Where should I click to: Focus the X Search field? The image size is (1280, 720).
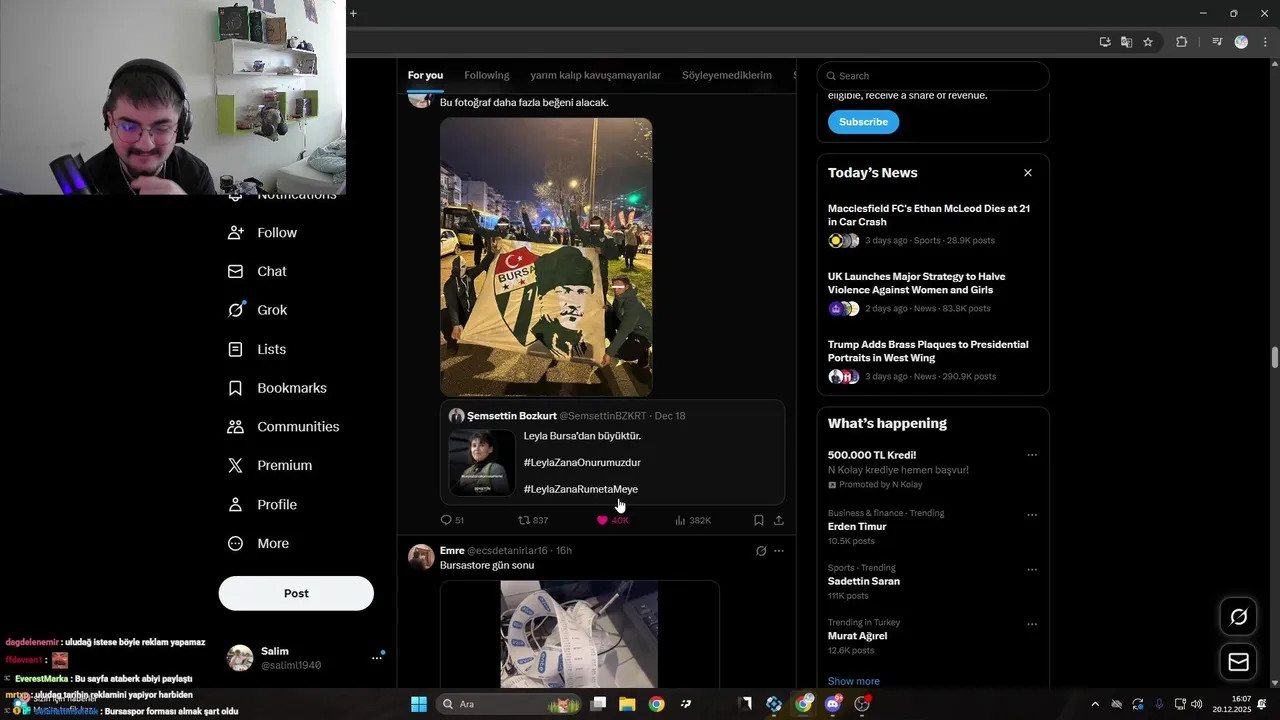[933, 76]
